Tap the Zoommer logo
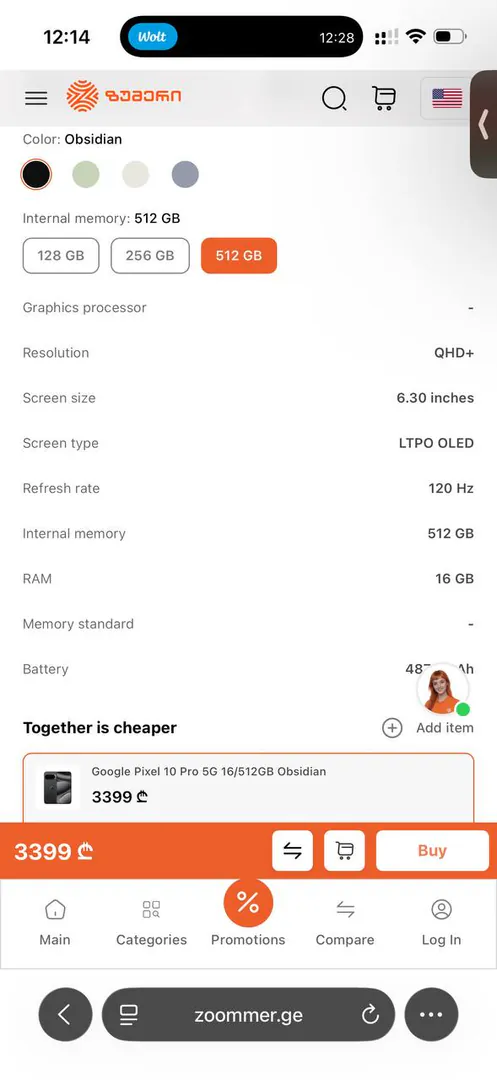This screenshot has height=1080, width=497. click(124, 96)
